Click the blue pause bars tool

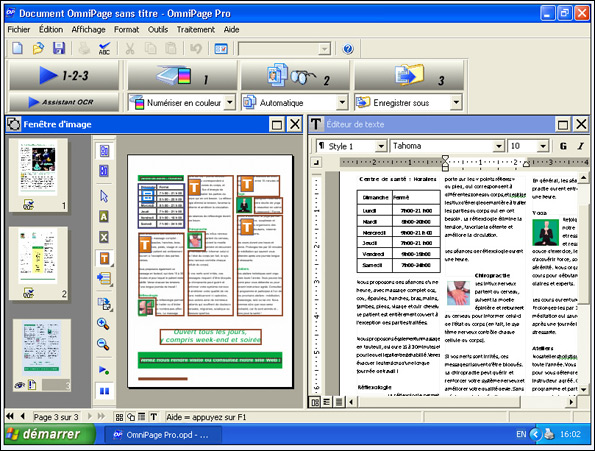click(104, 391)
